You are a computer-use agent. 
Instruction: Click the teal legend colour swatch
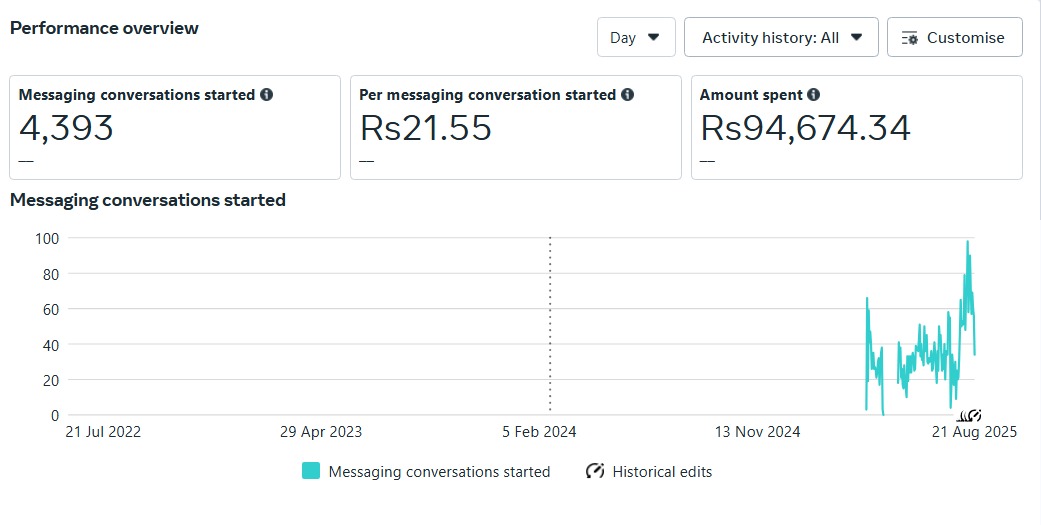(x=311, y=471)
